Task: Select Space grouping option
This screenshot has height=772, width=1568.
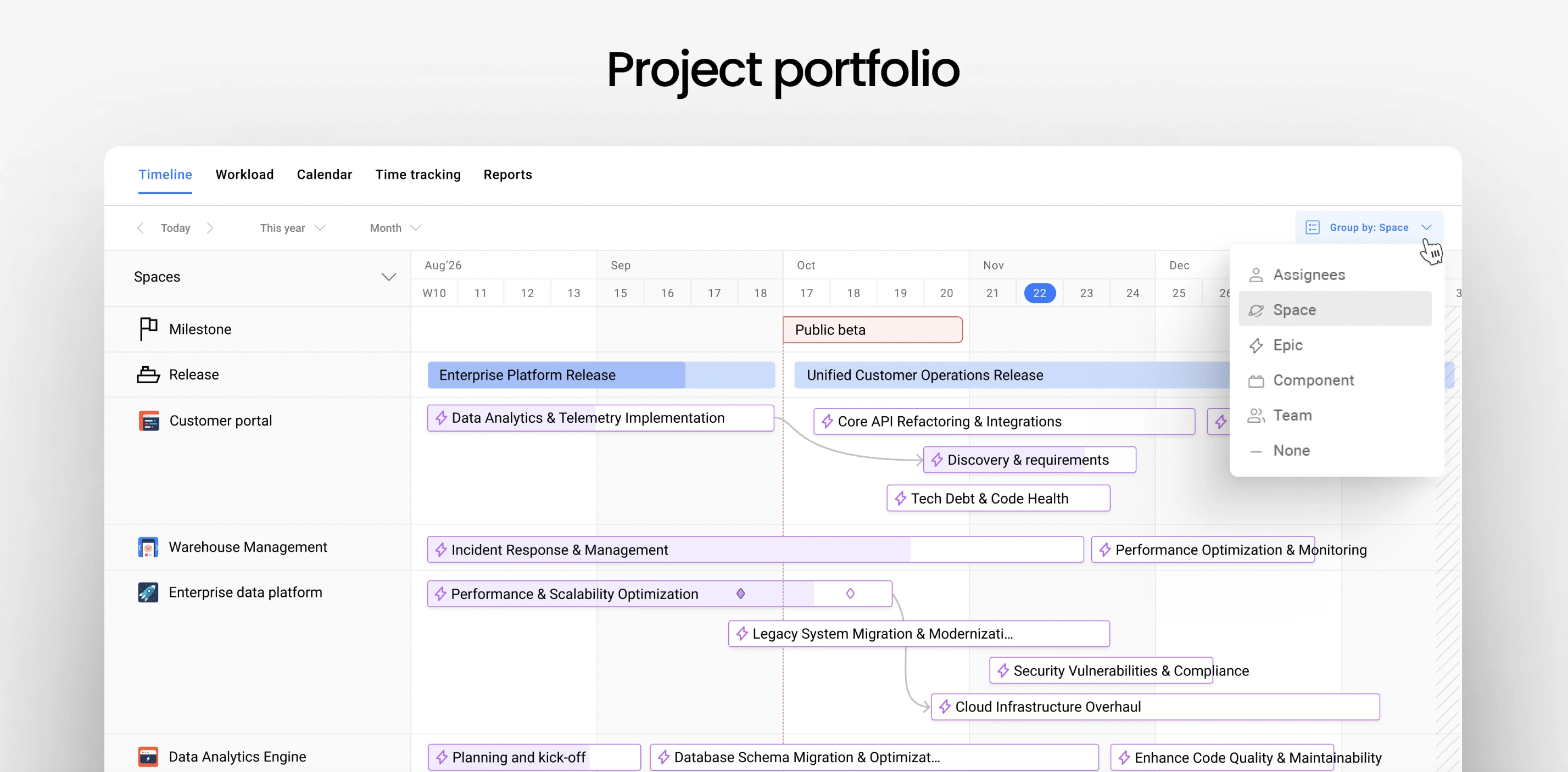Action: (x=1335, y=310)
